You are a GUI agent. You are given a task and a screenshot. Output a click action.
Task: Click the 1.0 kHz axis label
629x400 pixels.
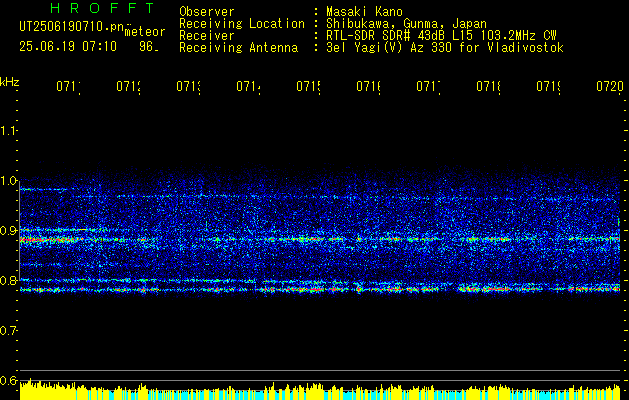click(x=8, y=181)
